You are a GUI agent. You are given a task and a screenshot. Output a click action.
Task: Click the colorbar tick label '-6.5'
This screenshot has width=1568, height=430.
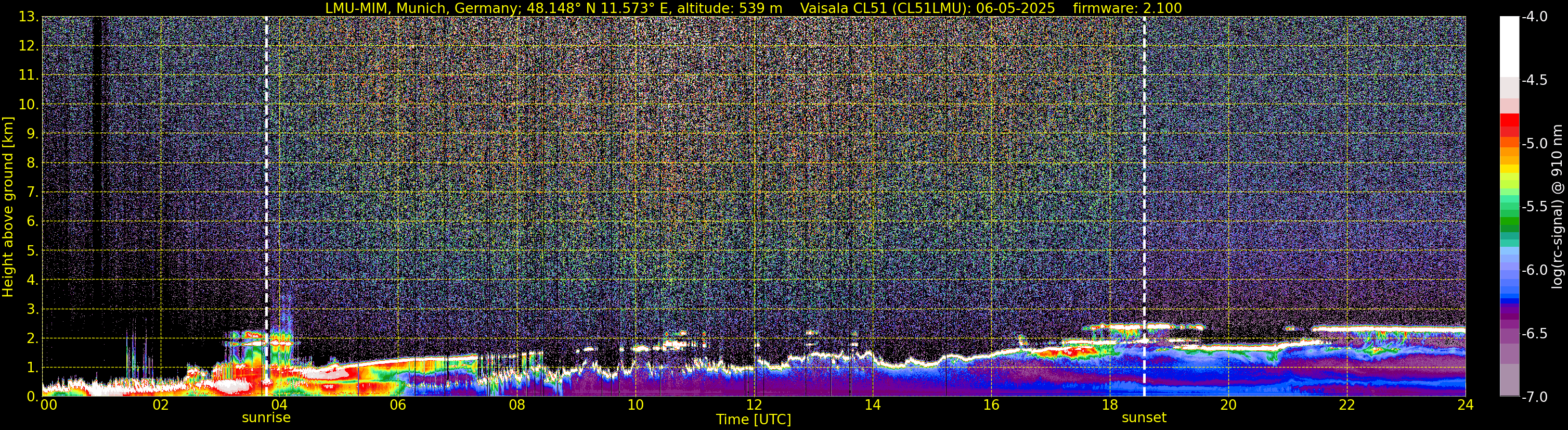[1535, 333]
